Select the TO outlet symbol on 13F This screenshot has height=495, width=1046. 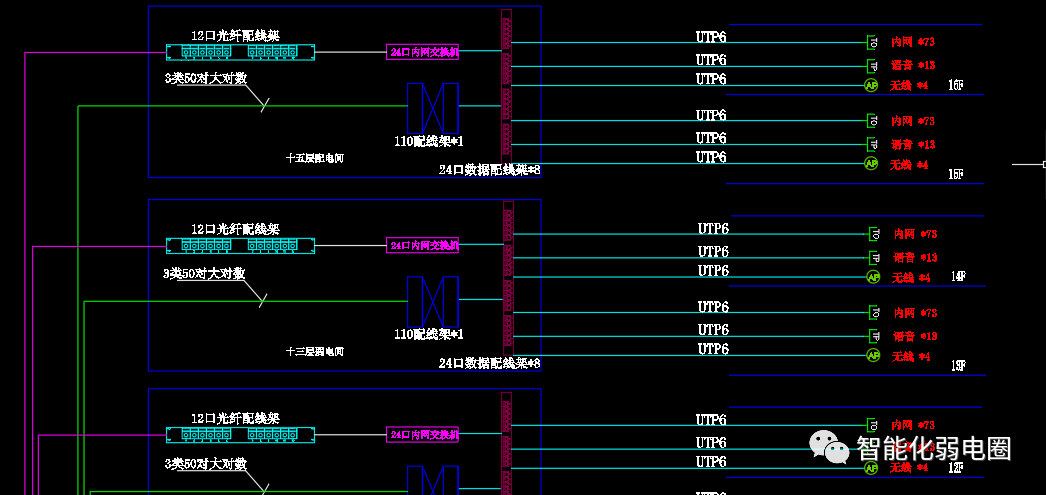point(875,312)
